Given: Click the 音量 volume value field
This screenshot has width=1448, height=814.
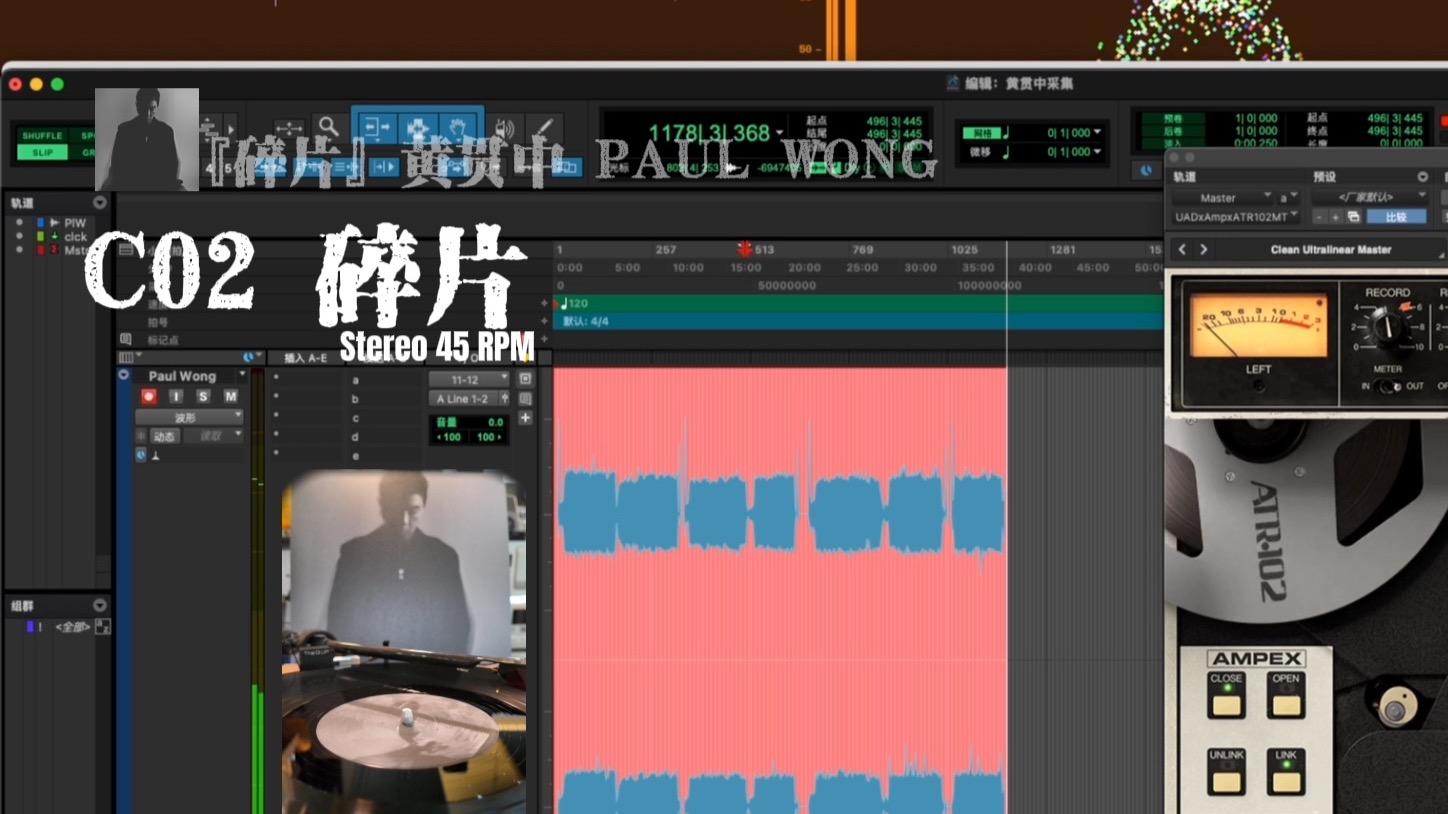Looking at the screenshot, I should tap(469, 423).
